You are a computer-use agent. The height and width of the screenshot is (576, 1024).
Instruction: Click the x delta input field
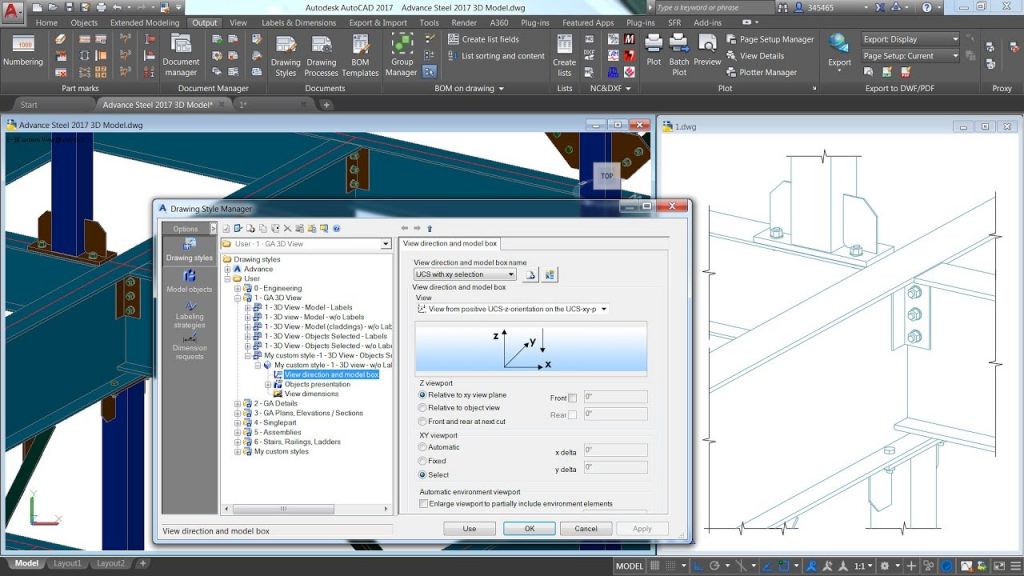coord(615,450)
